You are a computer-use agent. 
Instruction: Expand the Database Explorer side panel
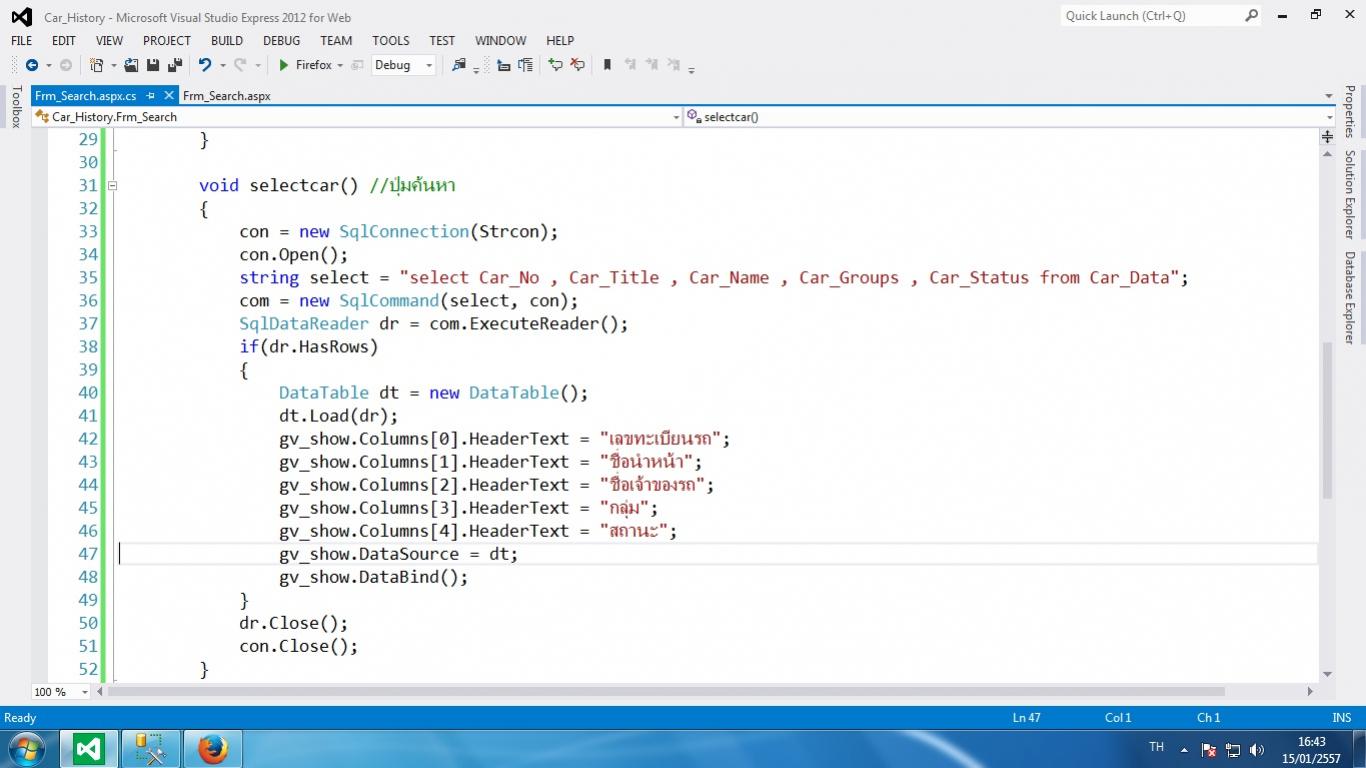[x=1349, y=298]
